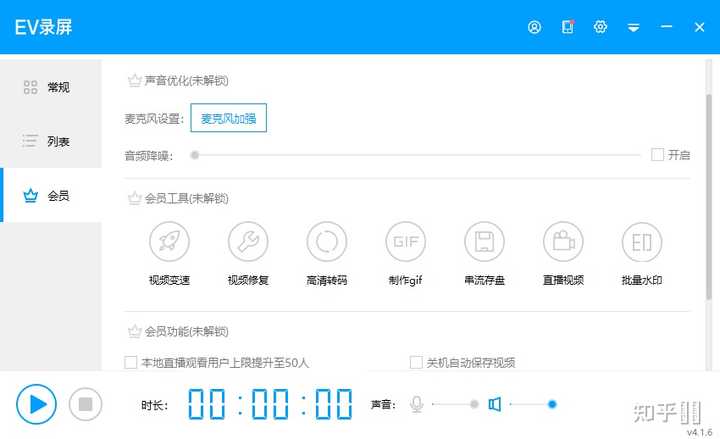The width and height of the screenshot is (720, 439).
Task: Open the user account icon in title bar
Action: (534, 27)
